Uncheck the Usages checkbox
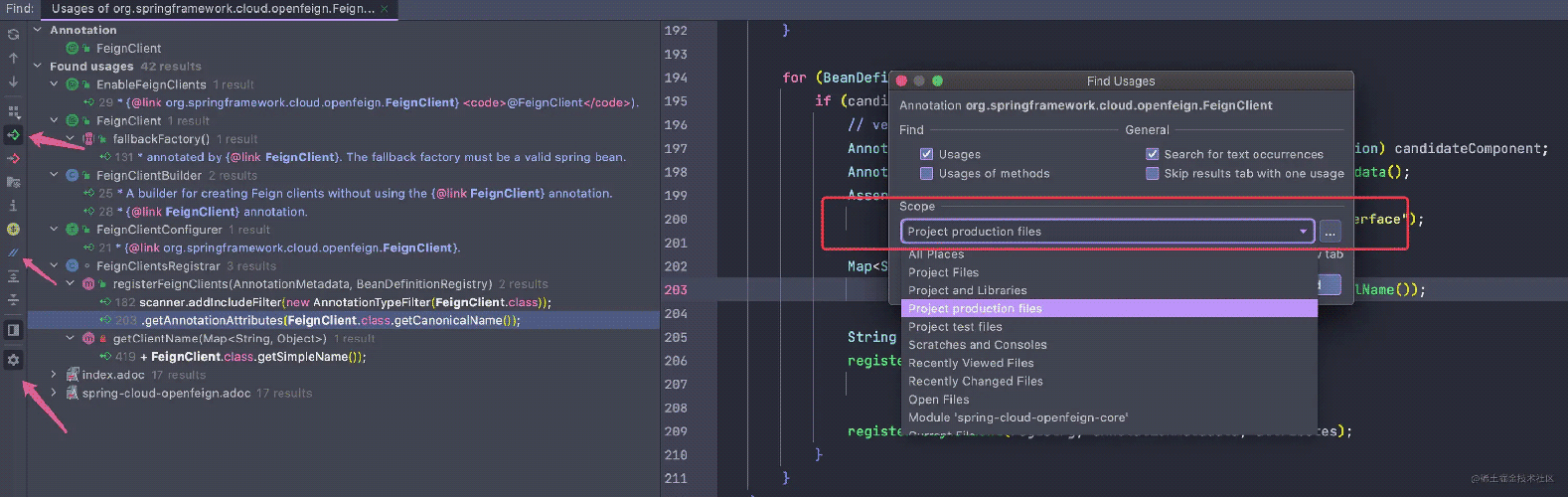 926,154
